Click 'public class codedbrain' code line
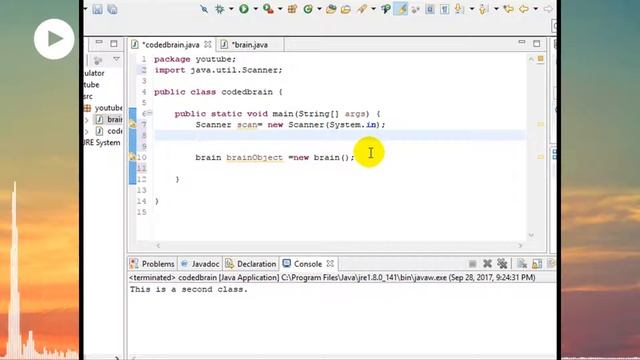The height and width of the screenshot is (360, 640). point(213,92)
